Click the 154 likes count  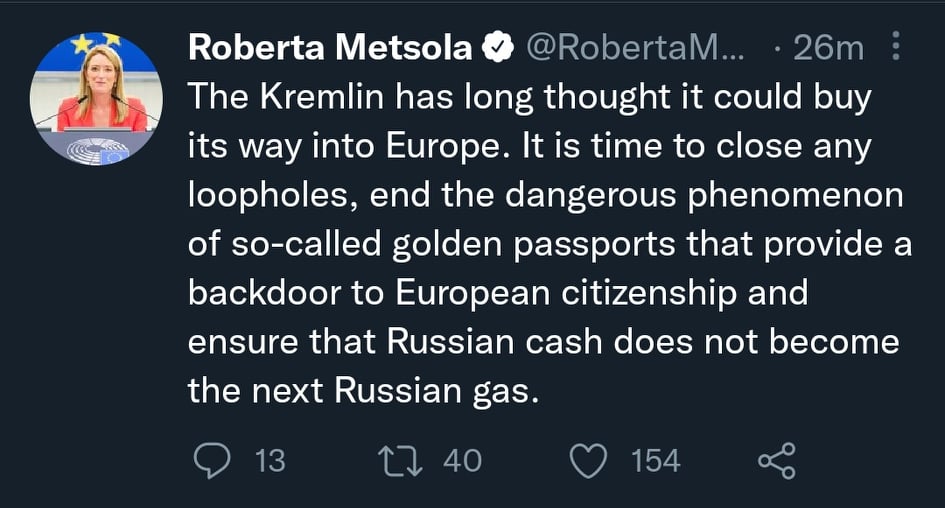(655, 460)
